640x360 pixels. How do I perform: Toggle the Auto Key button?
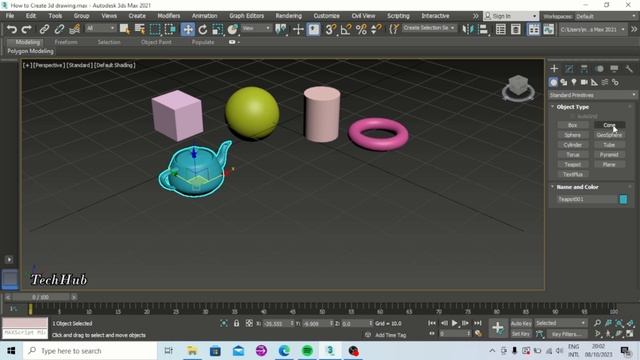pyautogui.click(x=521, y=323)
